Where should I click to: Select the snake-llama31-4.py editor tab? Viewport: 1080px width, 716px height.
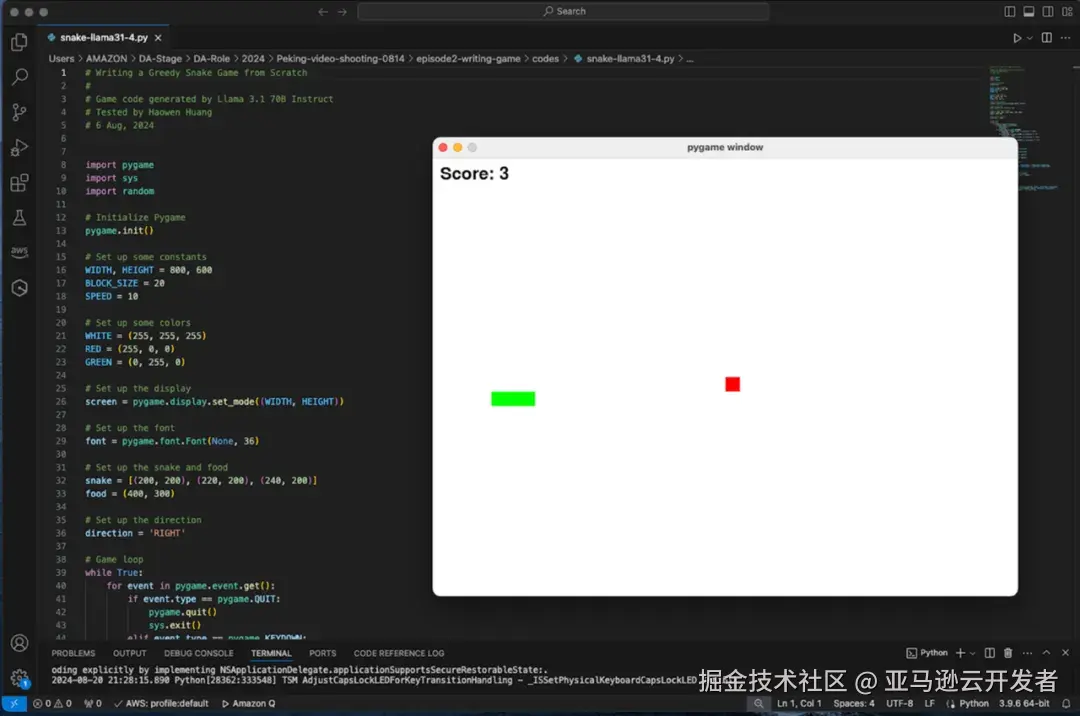tap(103, 38)
